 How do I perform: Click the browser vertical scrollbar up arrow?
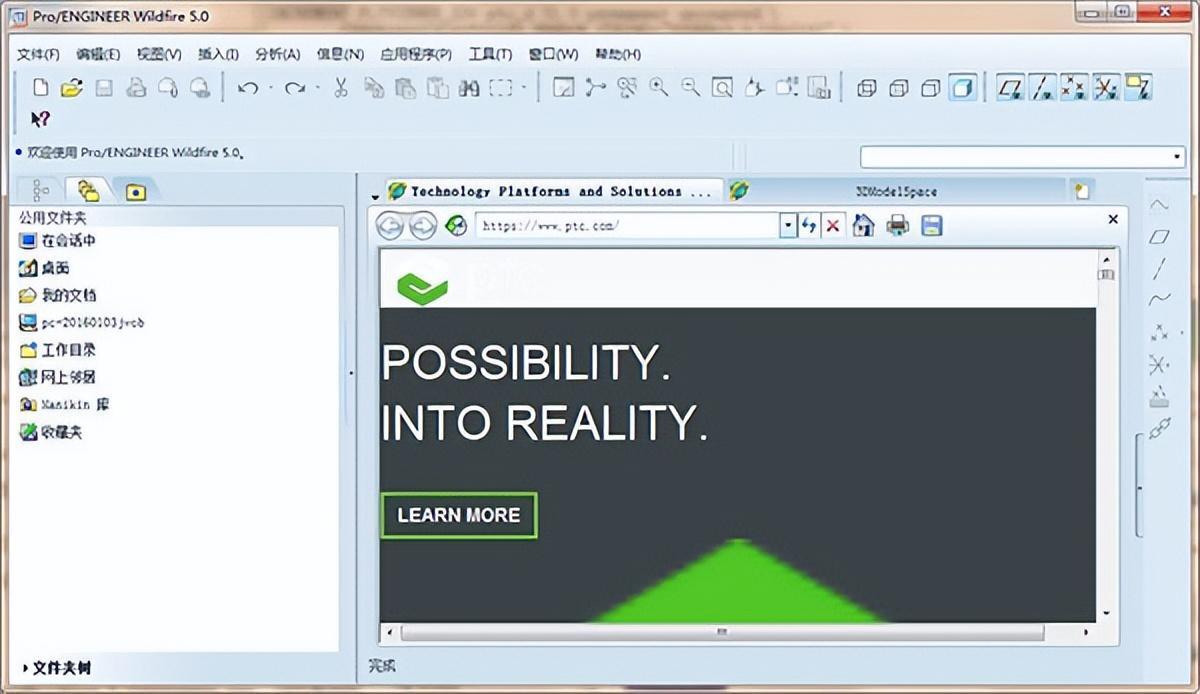pyautogui.click(x=1106, y=258)
